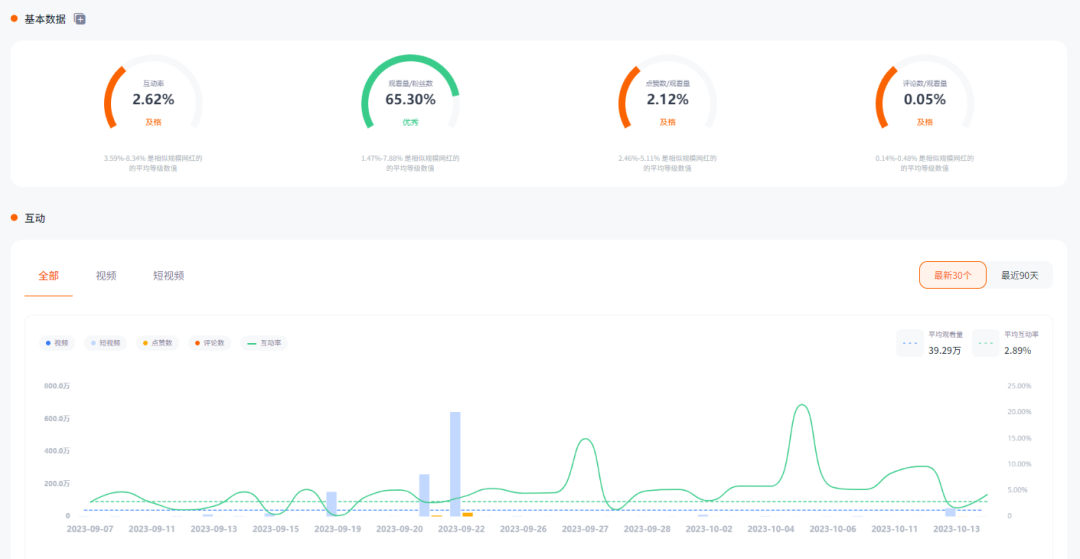Click the 2.46%-5.11% benchmark description
The image size is (1080, 559).
click(x=667, y=163)
